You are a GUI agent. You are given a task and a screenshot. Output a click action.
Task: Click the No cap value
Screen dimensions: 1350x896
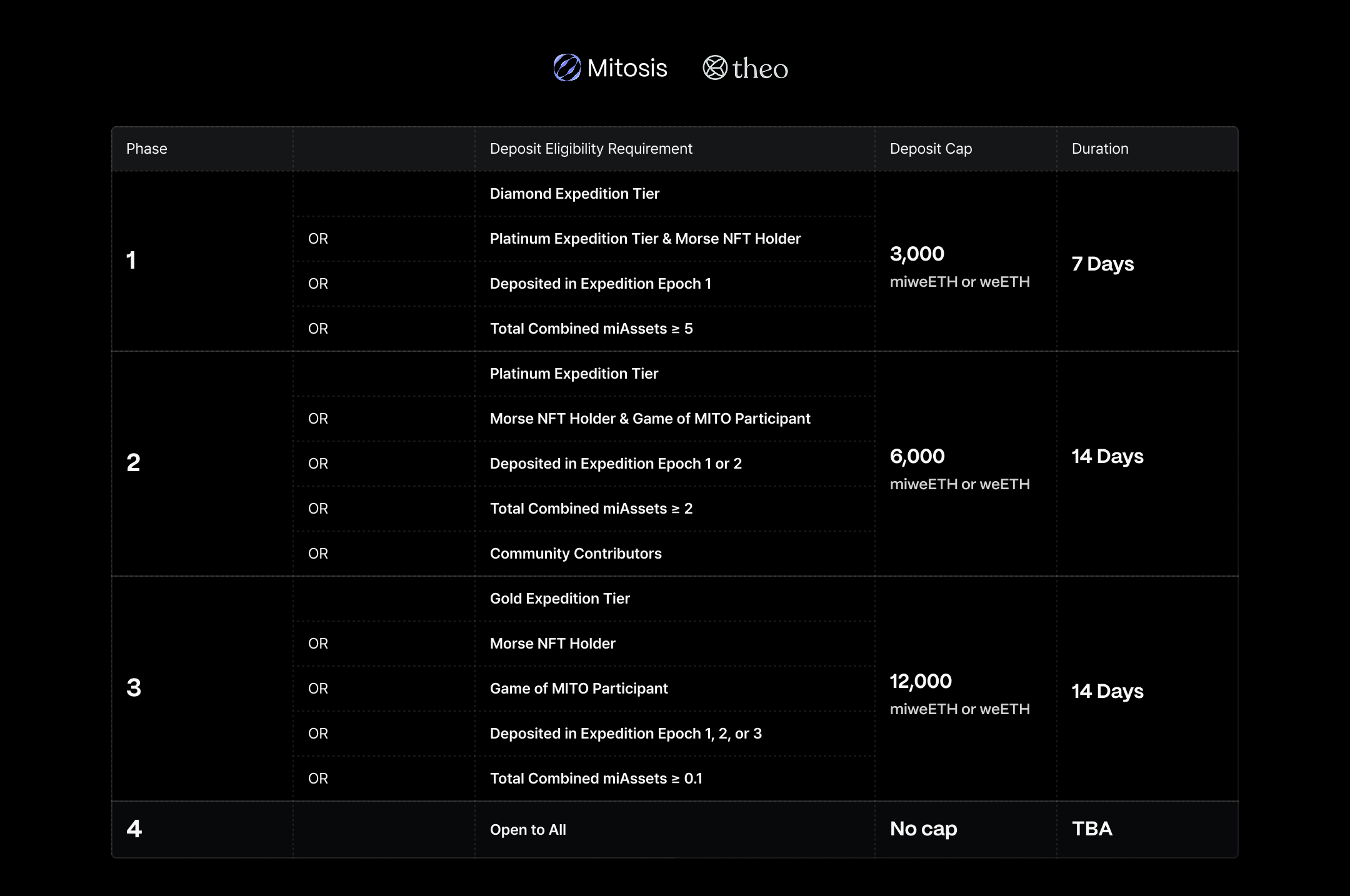(924, 829)
